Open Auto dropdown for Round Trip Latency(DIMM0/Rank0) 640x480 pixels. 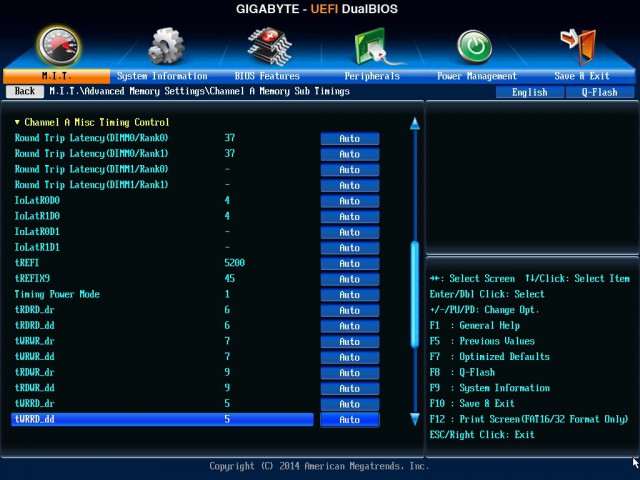point(350,138)
